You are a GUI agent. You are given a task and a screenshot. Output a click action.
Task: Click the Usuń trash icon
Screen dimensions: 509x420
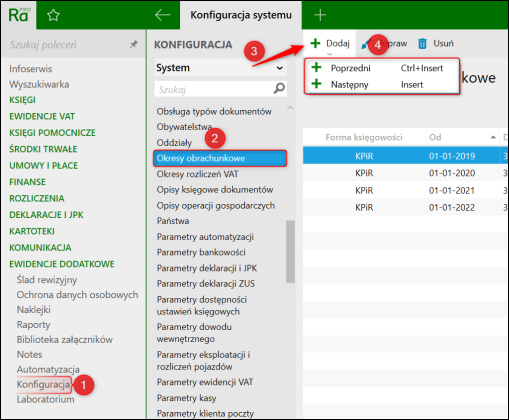click(422, 43)
